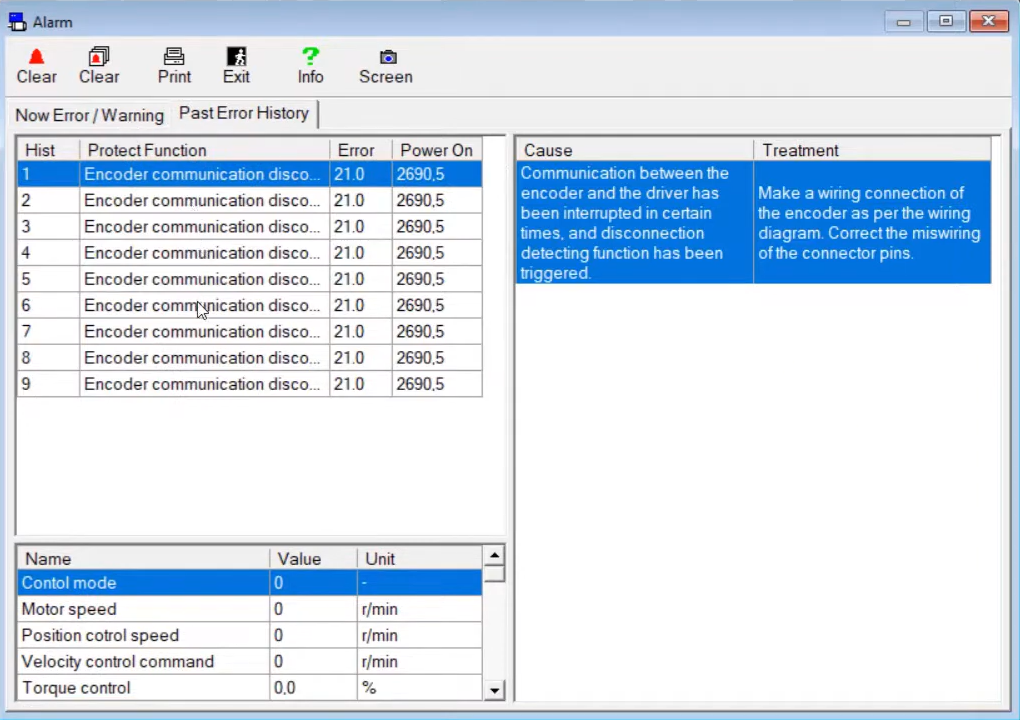The height and width of the screenshot is (720, 1020).
Task: Select the Past Error History tab
Action: [244, 113]
